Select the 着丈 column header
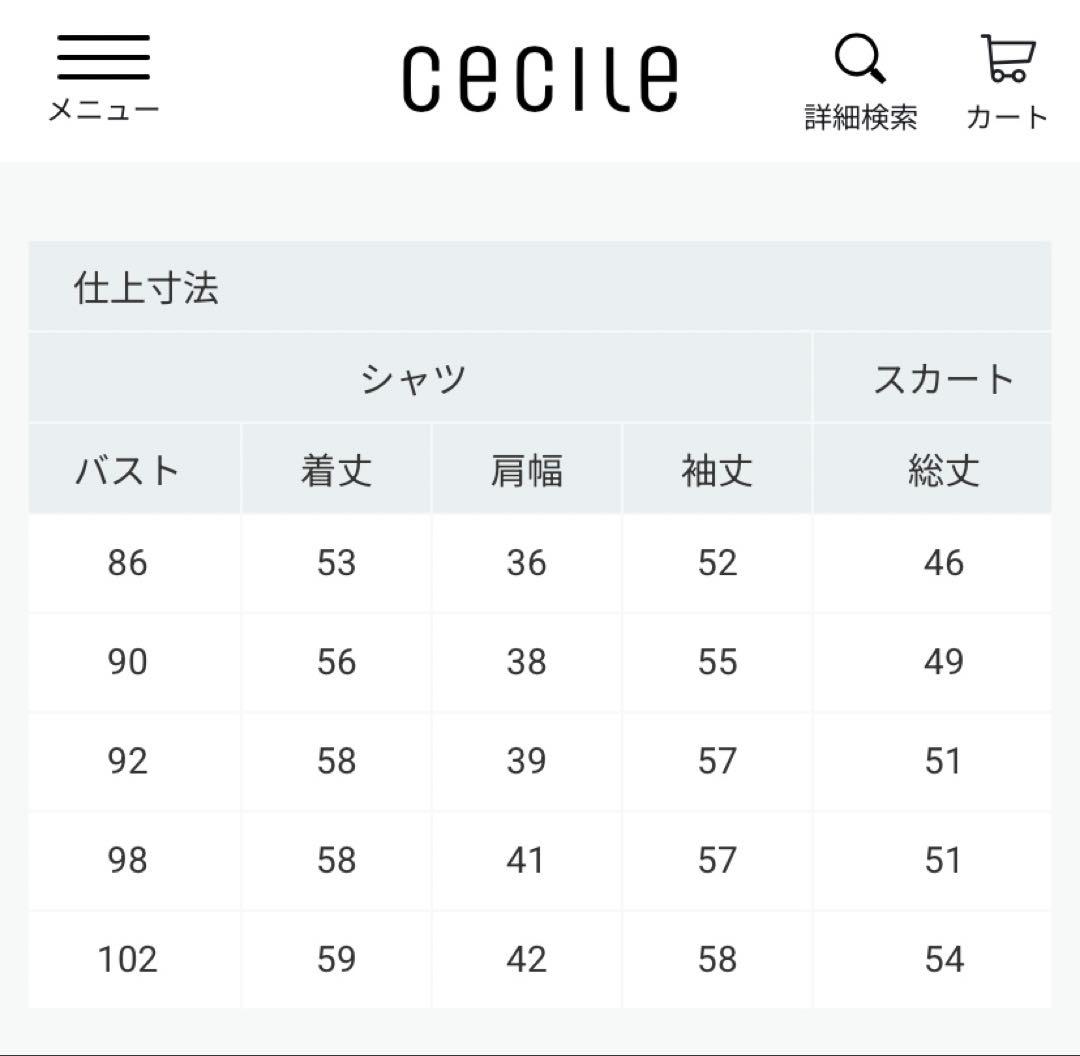Viewport: 1080px width, 1056px height. [337, 470]
